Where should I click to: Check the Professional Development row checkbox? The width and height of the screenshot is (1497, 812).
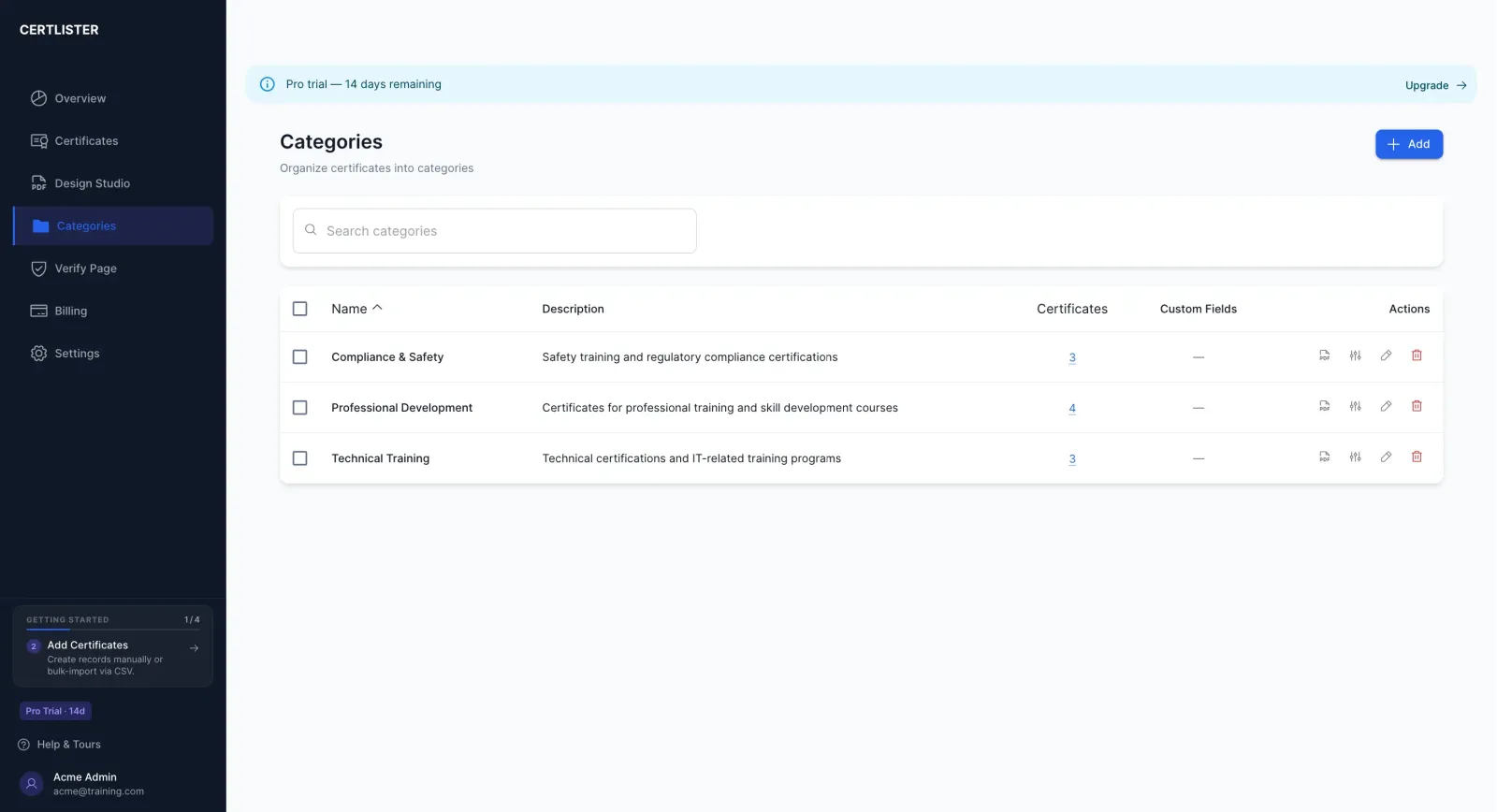[x=299, y=407]
